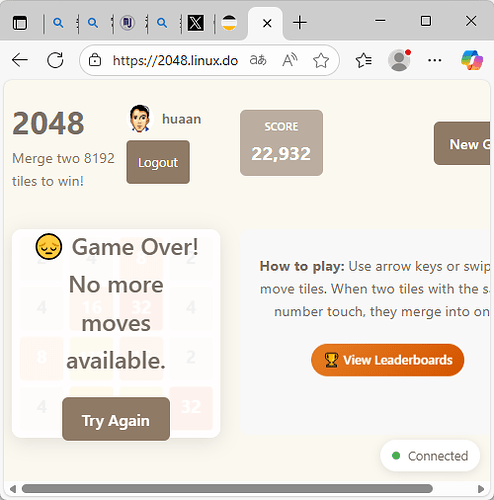
Task: Click the address bar URL 2048.linux.do
Action: point(175,61)
